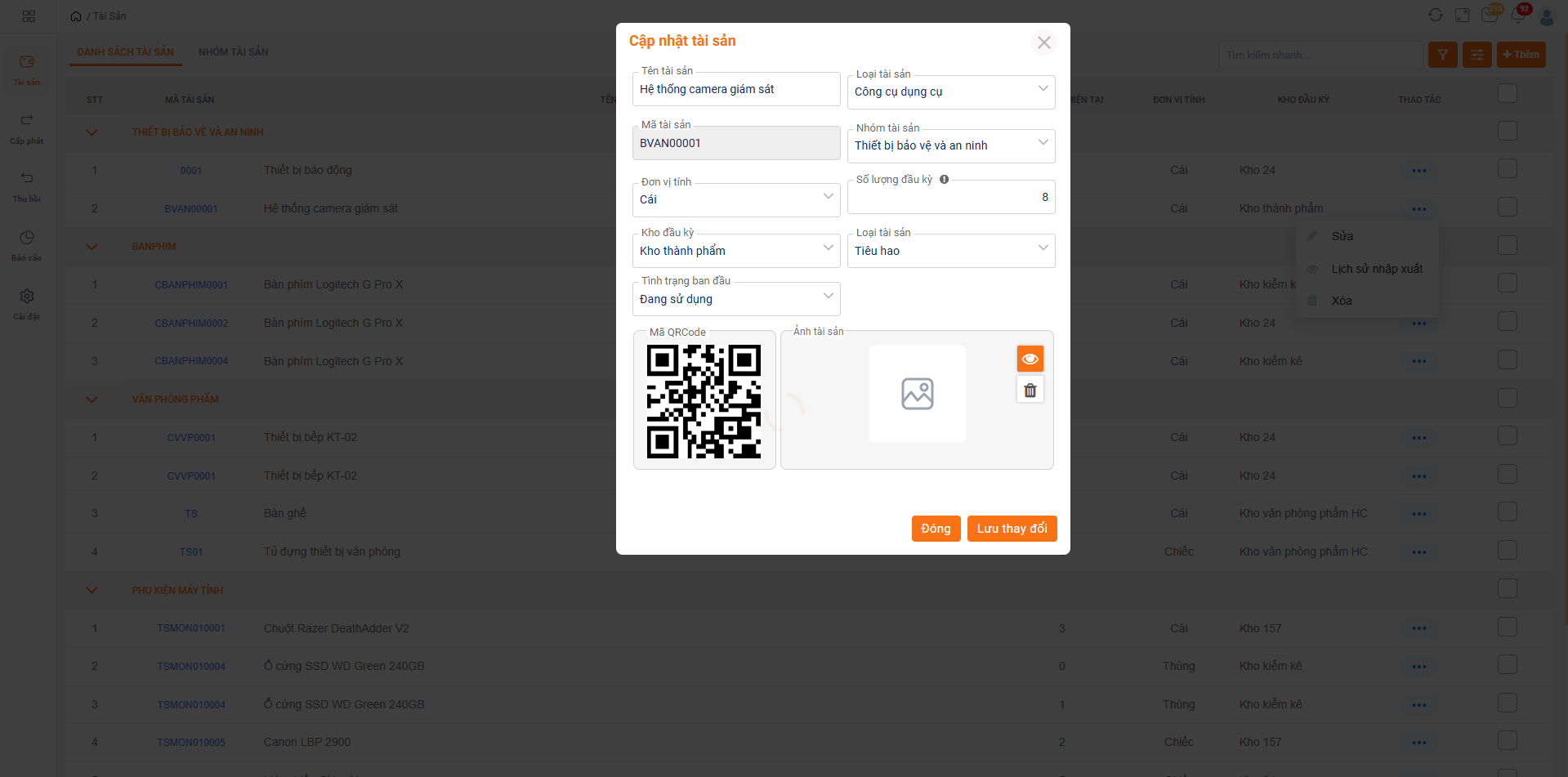Viewport: 1568px width, 777px height.
Task: Switch to Nhóm tài sản tab
Action: click(233, 52)
